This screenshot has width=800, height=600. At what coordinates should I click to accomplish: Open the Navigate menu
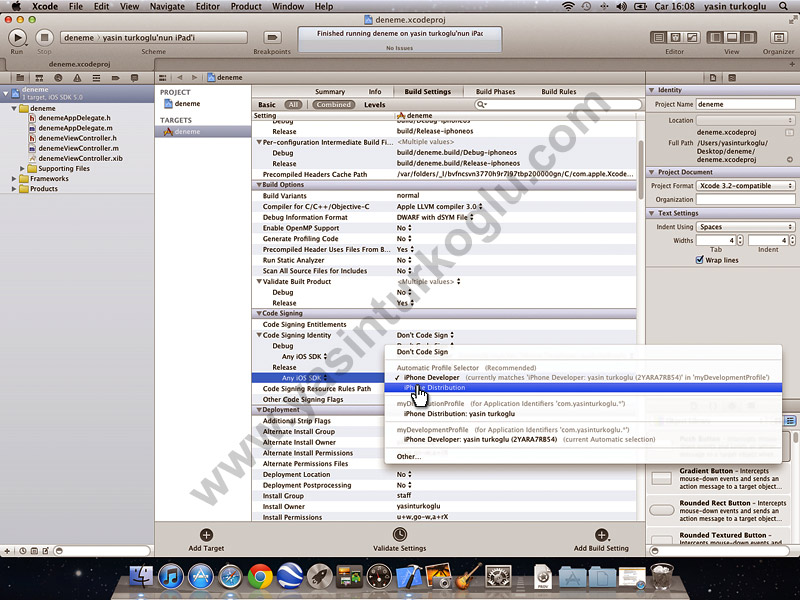tap(167, 6)
